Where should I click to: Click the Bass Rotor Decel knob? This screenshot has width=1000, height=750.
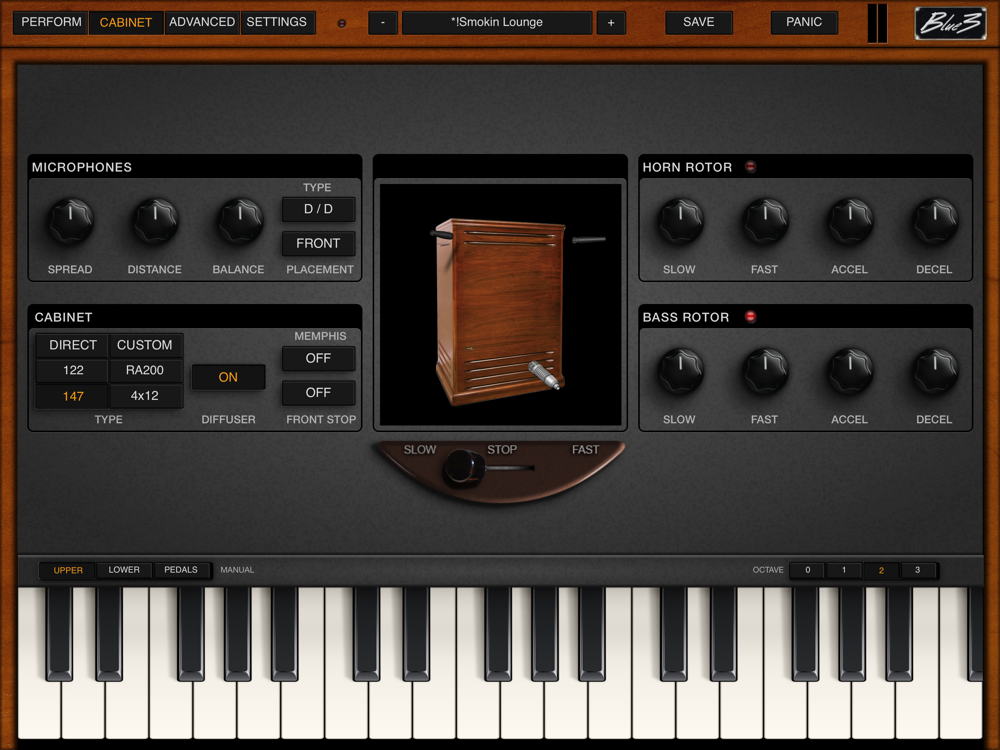click(935, 371)
